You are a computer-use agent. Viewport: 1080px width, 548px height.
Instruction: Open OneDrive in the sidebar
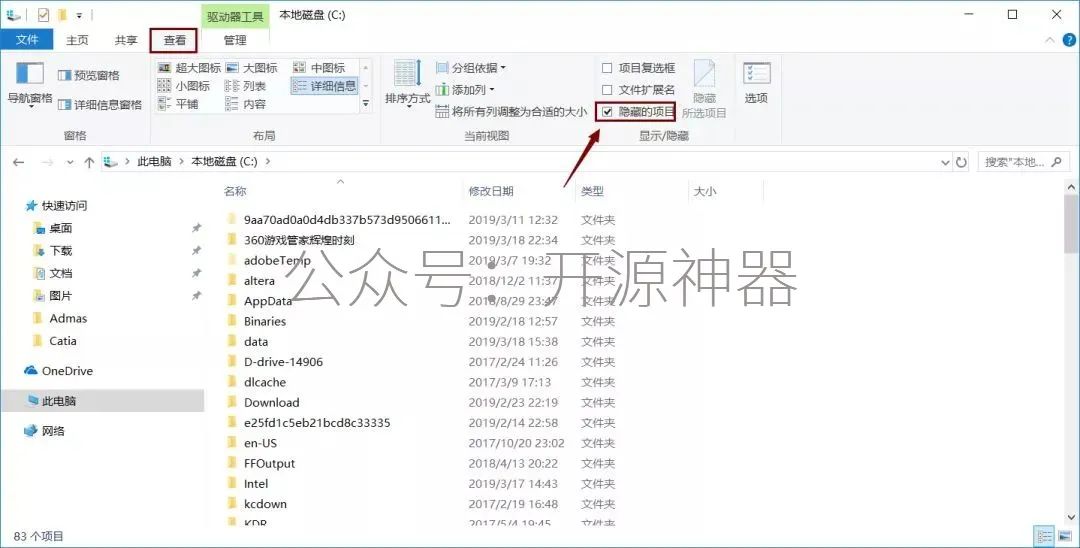tap(67, 371)
